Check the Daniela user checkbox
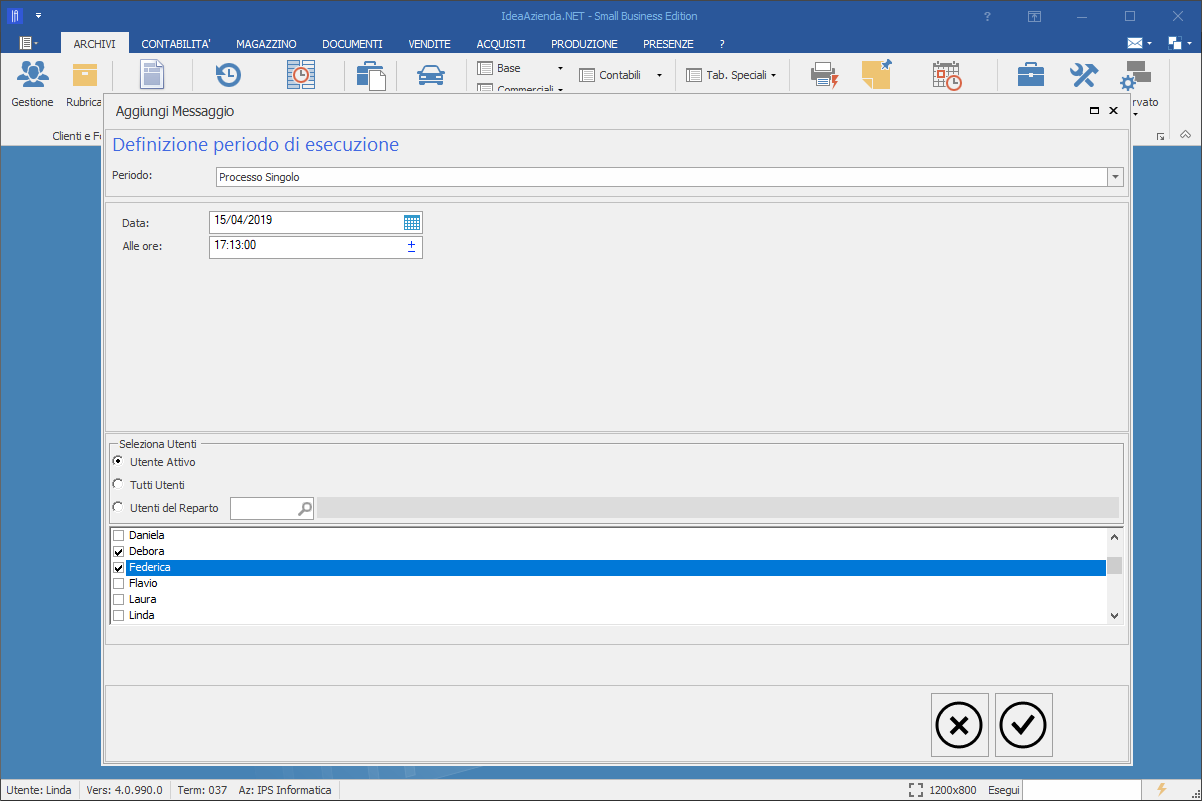 coord(119,536)
